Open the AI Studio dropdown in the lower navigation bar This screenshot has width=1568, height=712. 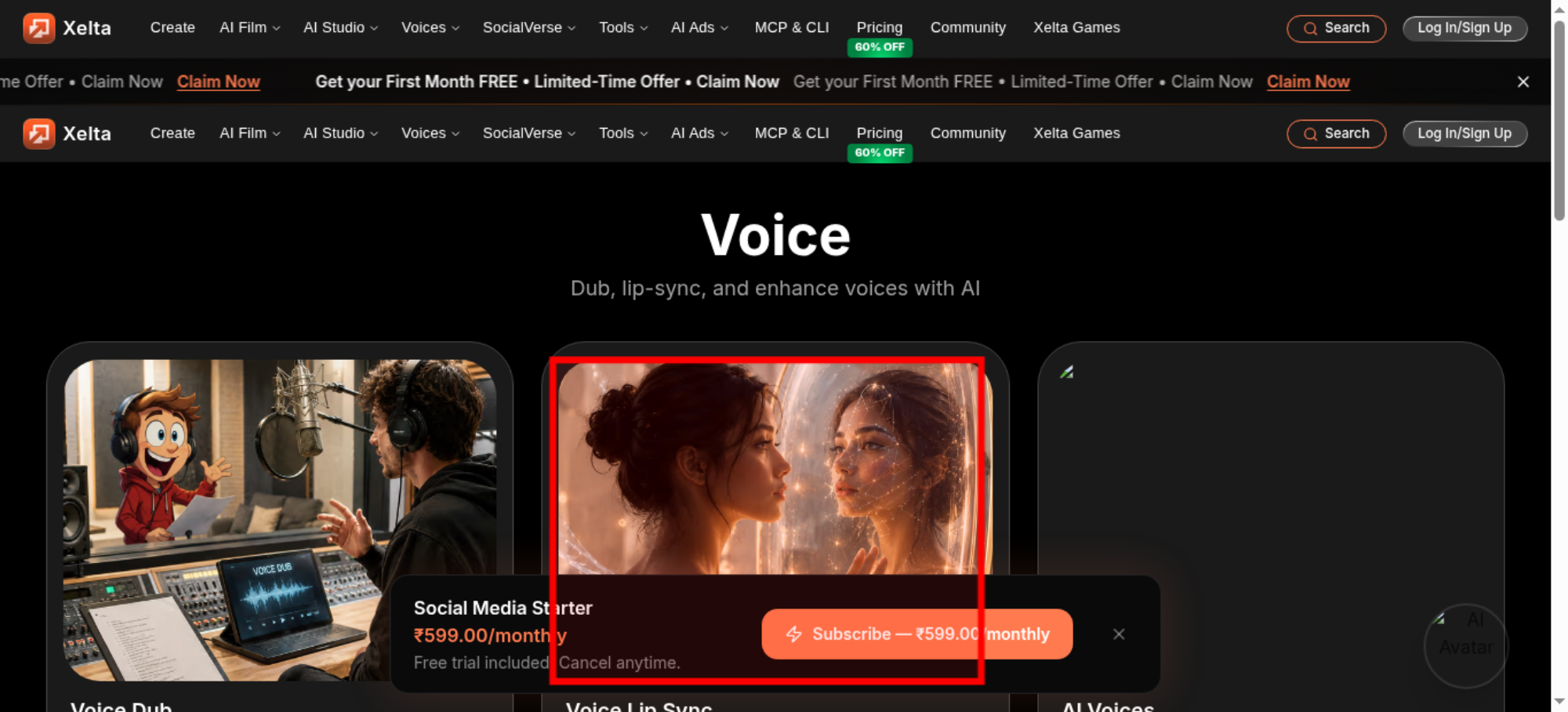click(x=341, y=133)
